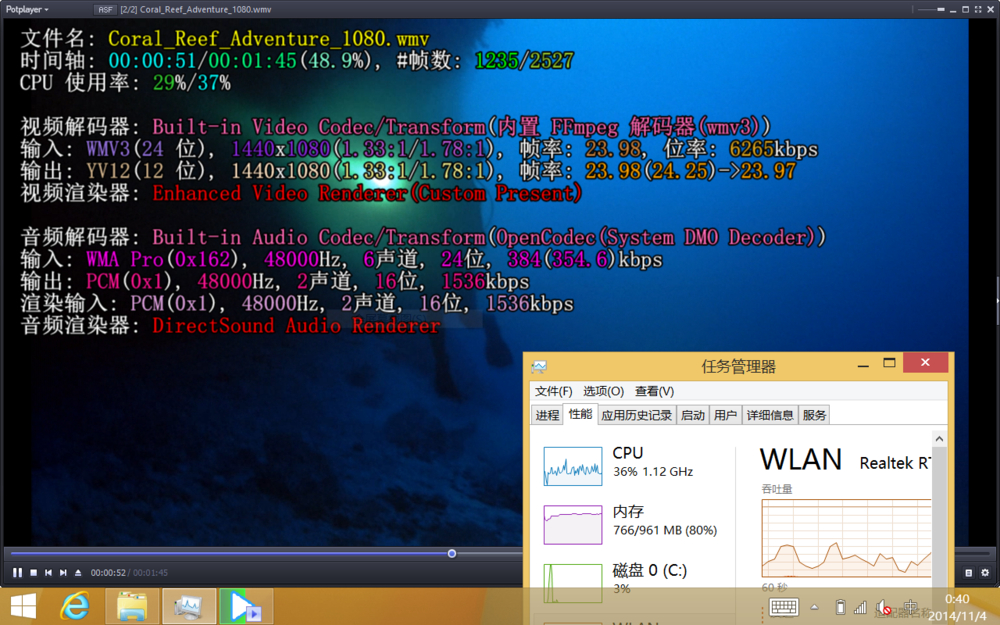Open File Explorer from the taskbar
1000x625 pixels.
(132, 606)
